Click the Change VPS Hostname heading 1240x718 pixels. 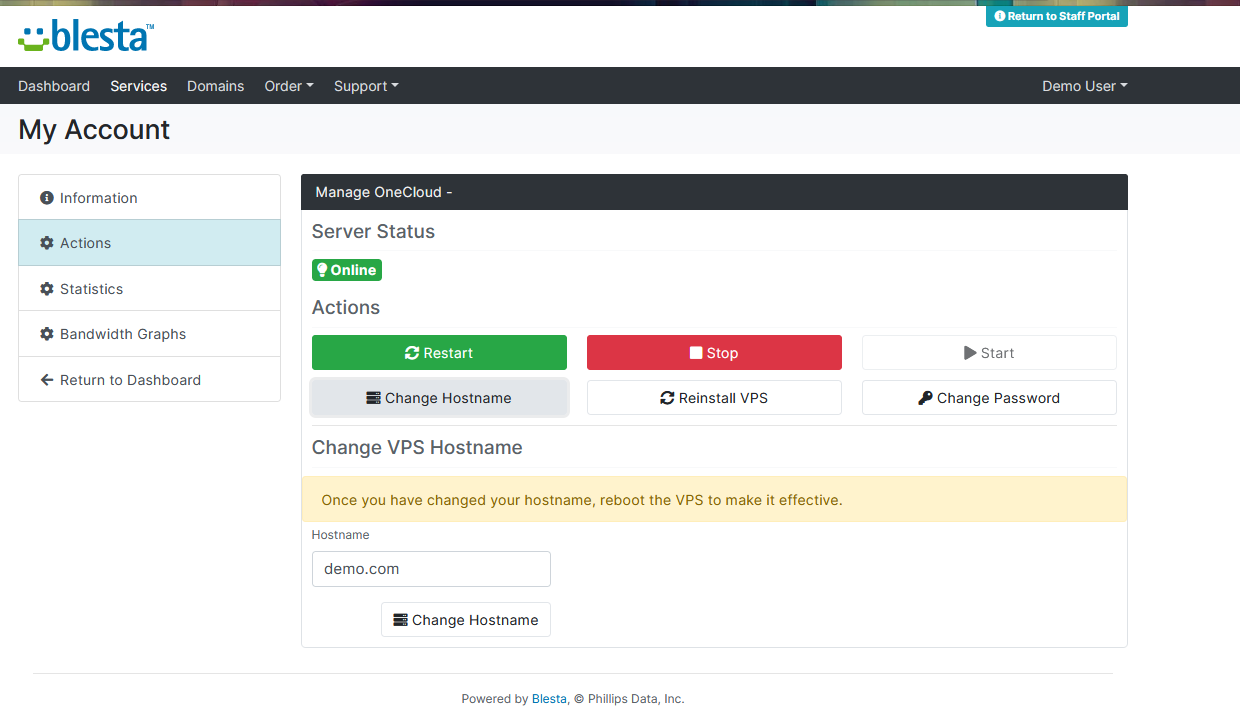(417, 447)
